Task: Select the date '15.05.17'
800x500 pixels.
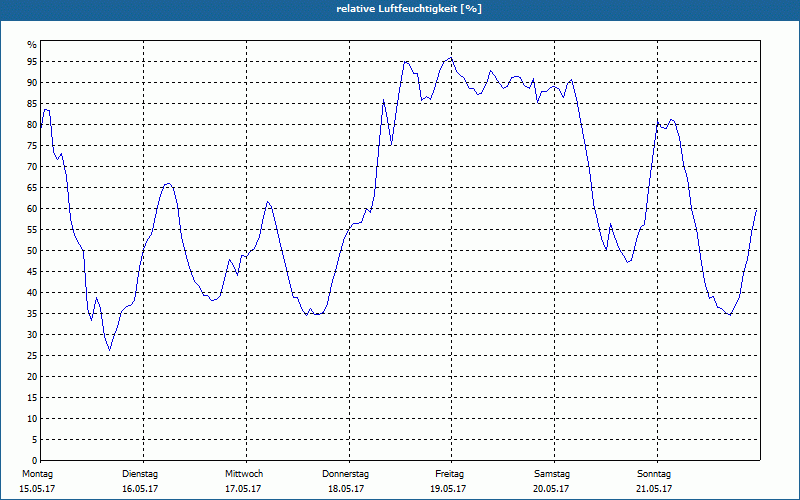Action: 37,489
